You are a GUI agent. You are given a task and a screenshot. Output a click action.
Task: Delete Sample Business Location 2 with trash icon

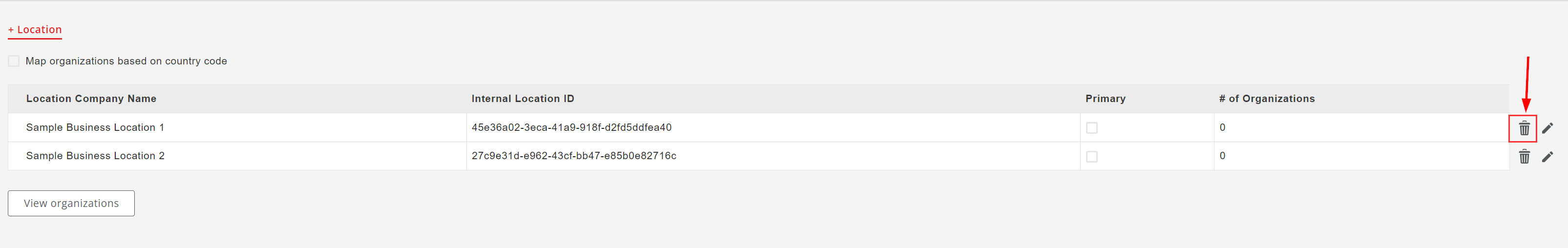(x=1524, y=157)
